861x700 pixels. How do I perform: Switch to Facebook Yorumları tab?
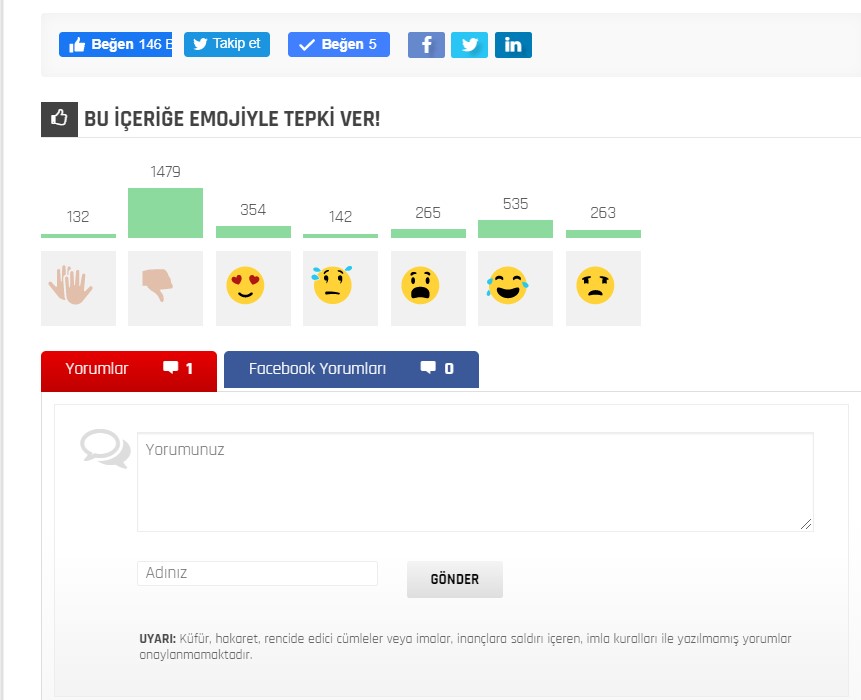(x=351, y=369)
